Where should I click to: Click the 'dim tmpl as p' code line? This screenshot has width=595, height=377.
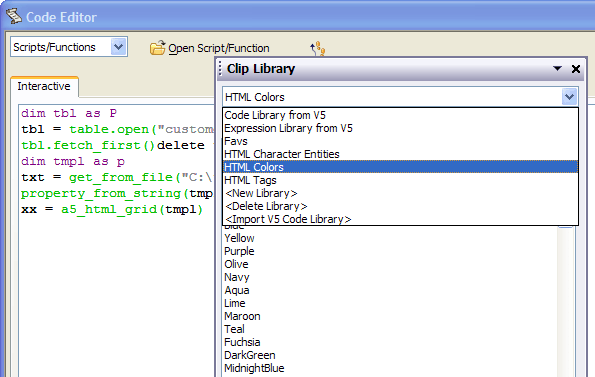pos(73,162)
